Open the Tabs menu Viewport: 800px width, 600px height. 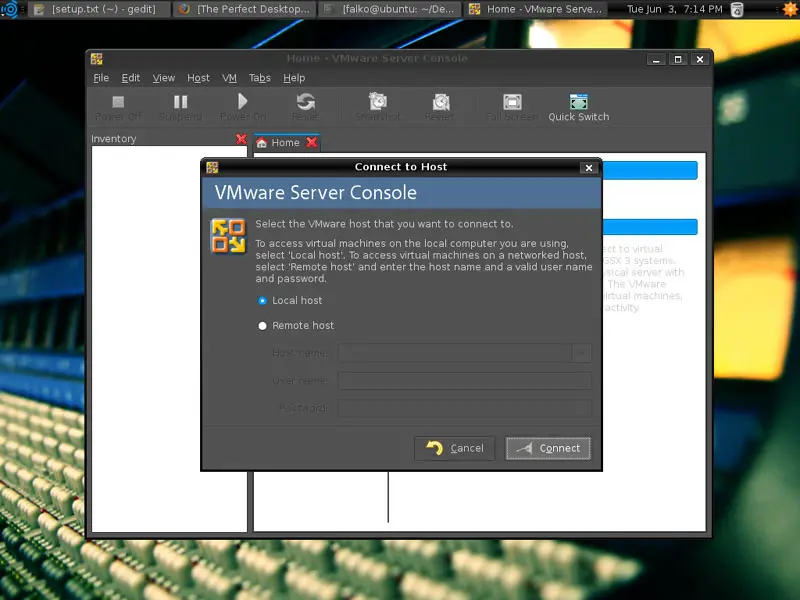(260, 78)
